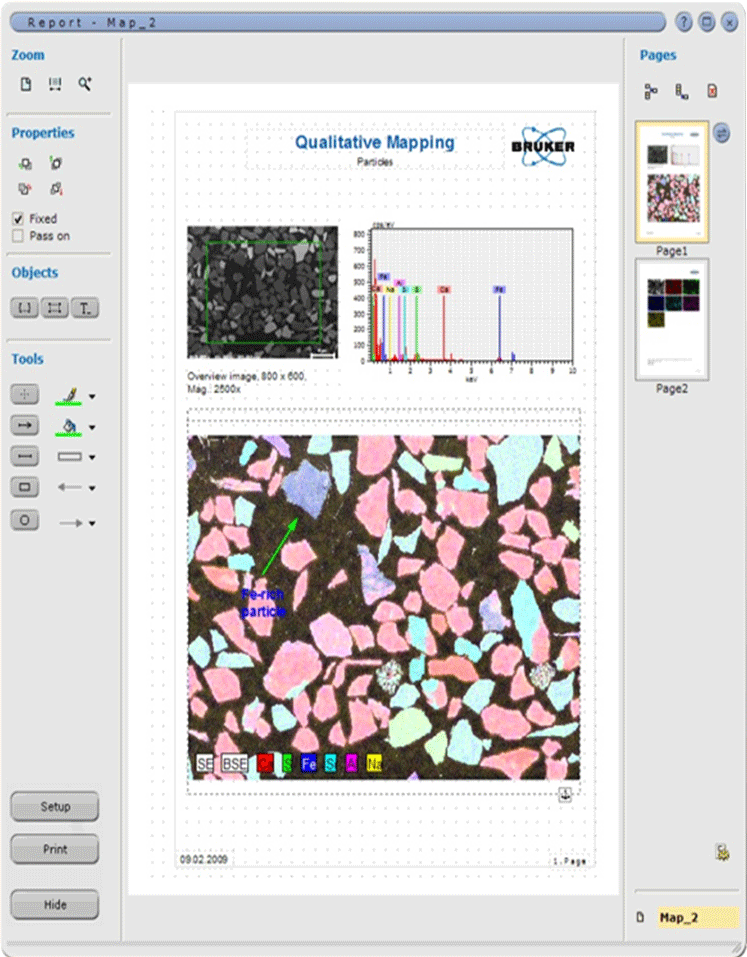Open the pen line color dropdown arrow
The height and width of the screenshot is (957, 747).
92,397
